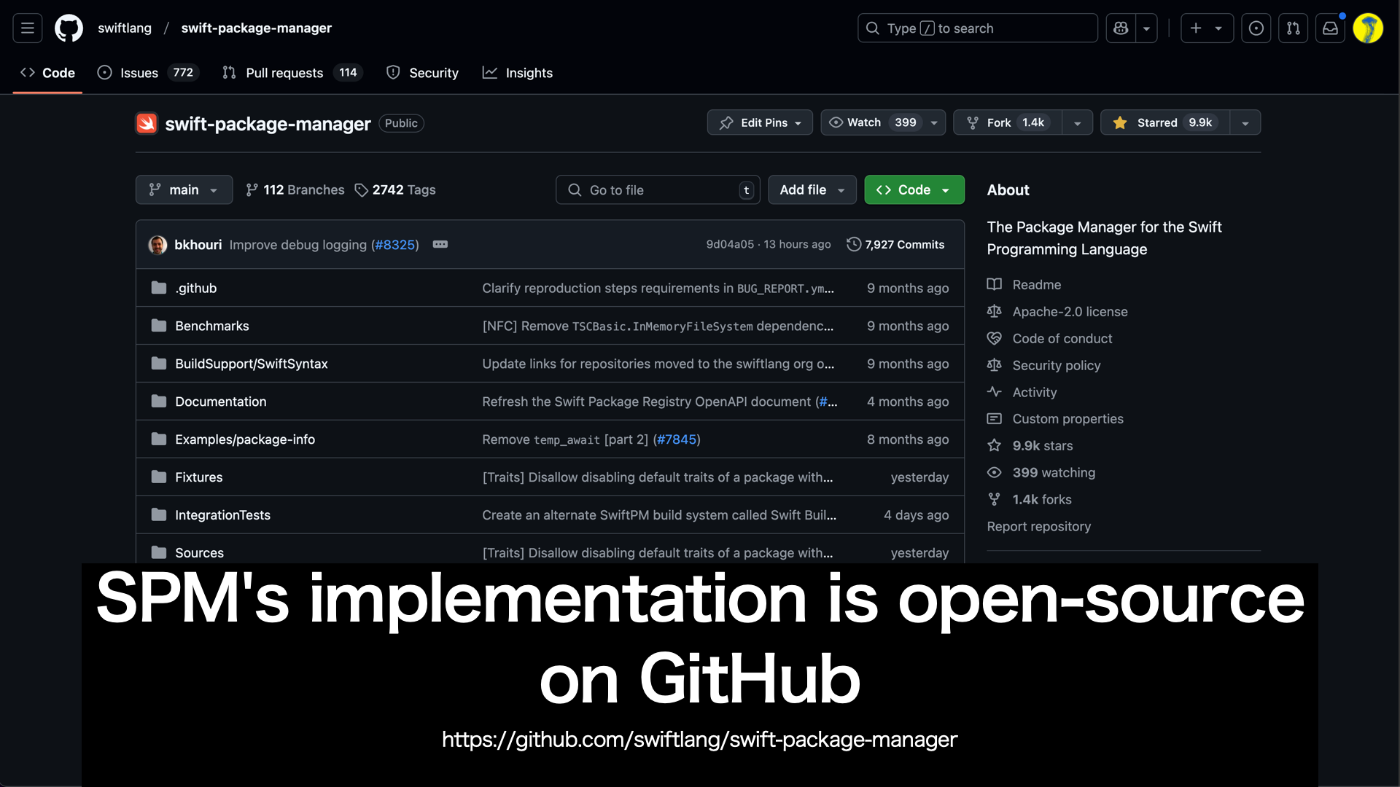Open the Apache-2.0 license link

tap(1057, 312)
